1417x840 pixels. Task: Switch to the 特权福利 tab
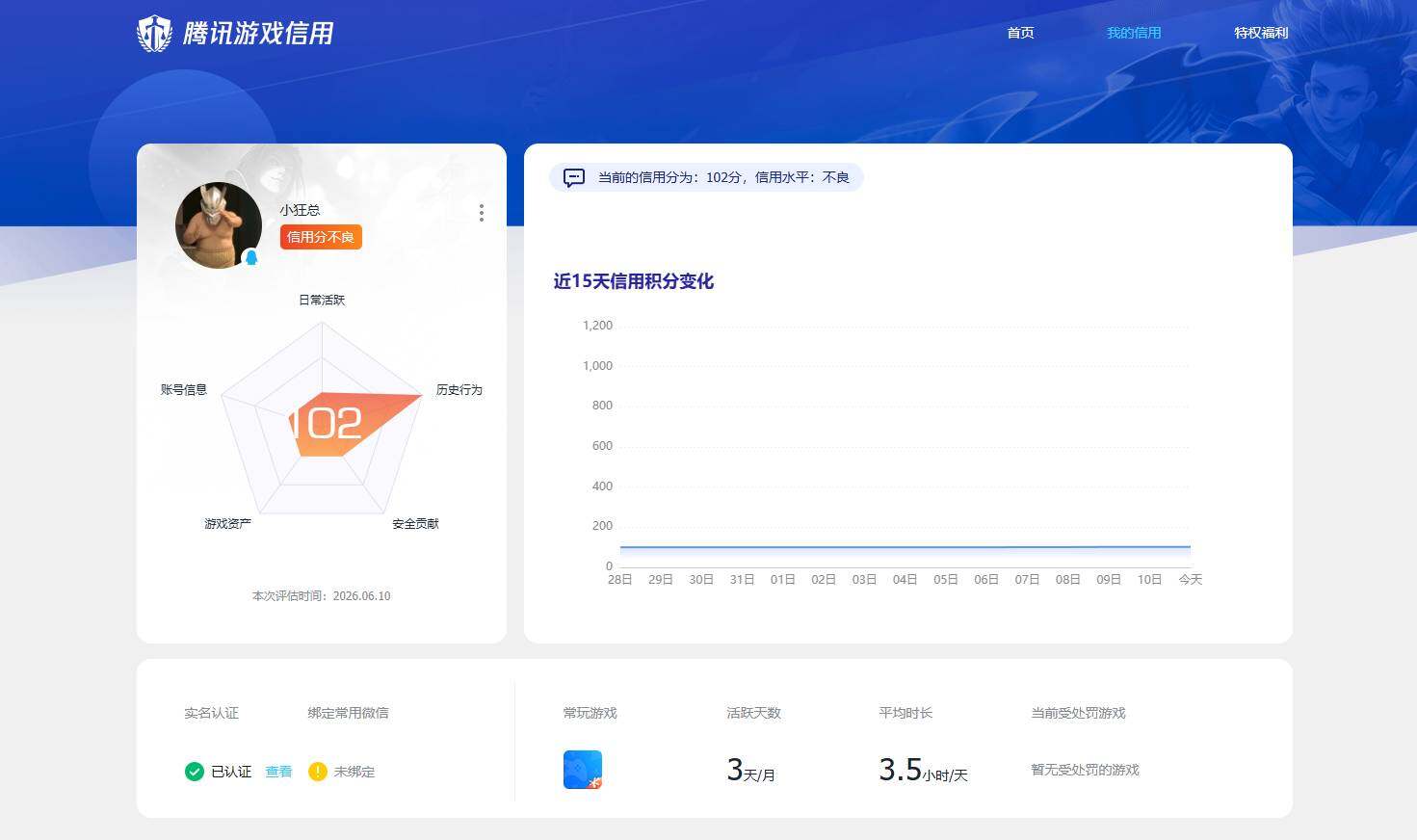[x=1261, y=33]
